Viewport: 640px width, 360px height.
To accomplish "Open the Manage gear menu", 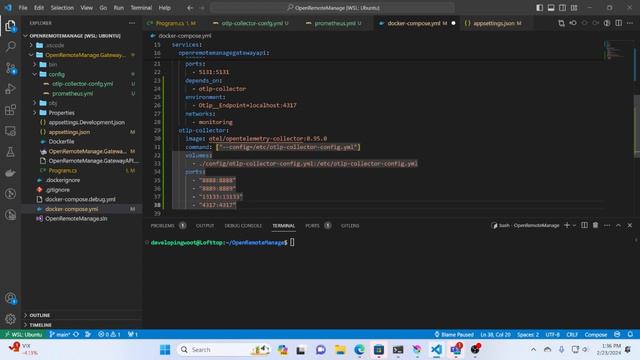I will 11,319.
